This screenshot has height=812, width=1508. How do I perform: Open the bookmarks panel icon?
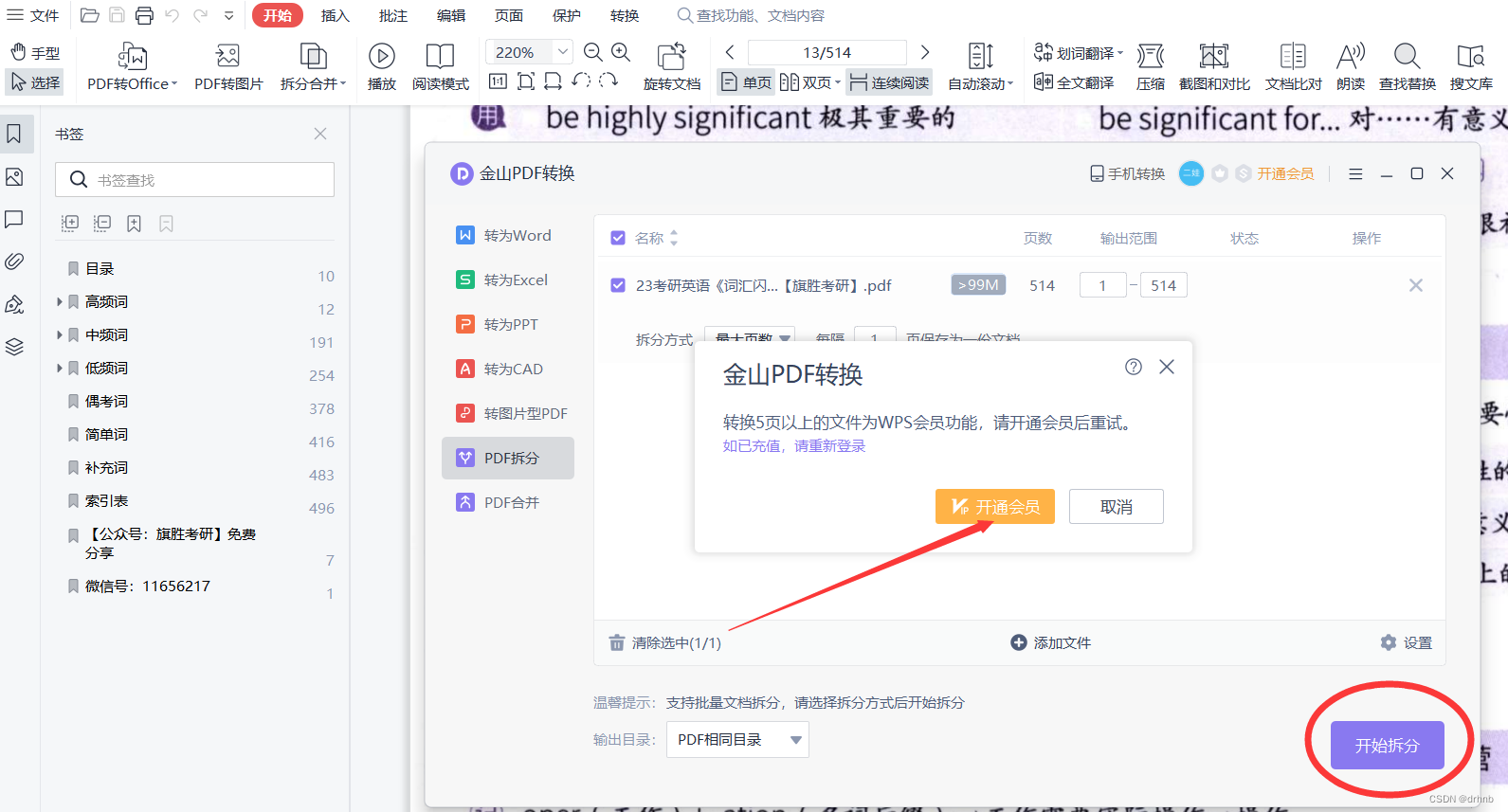[14, 134]
